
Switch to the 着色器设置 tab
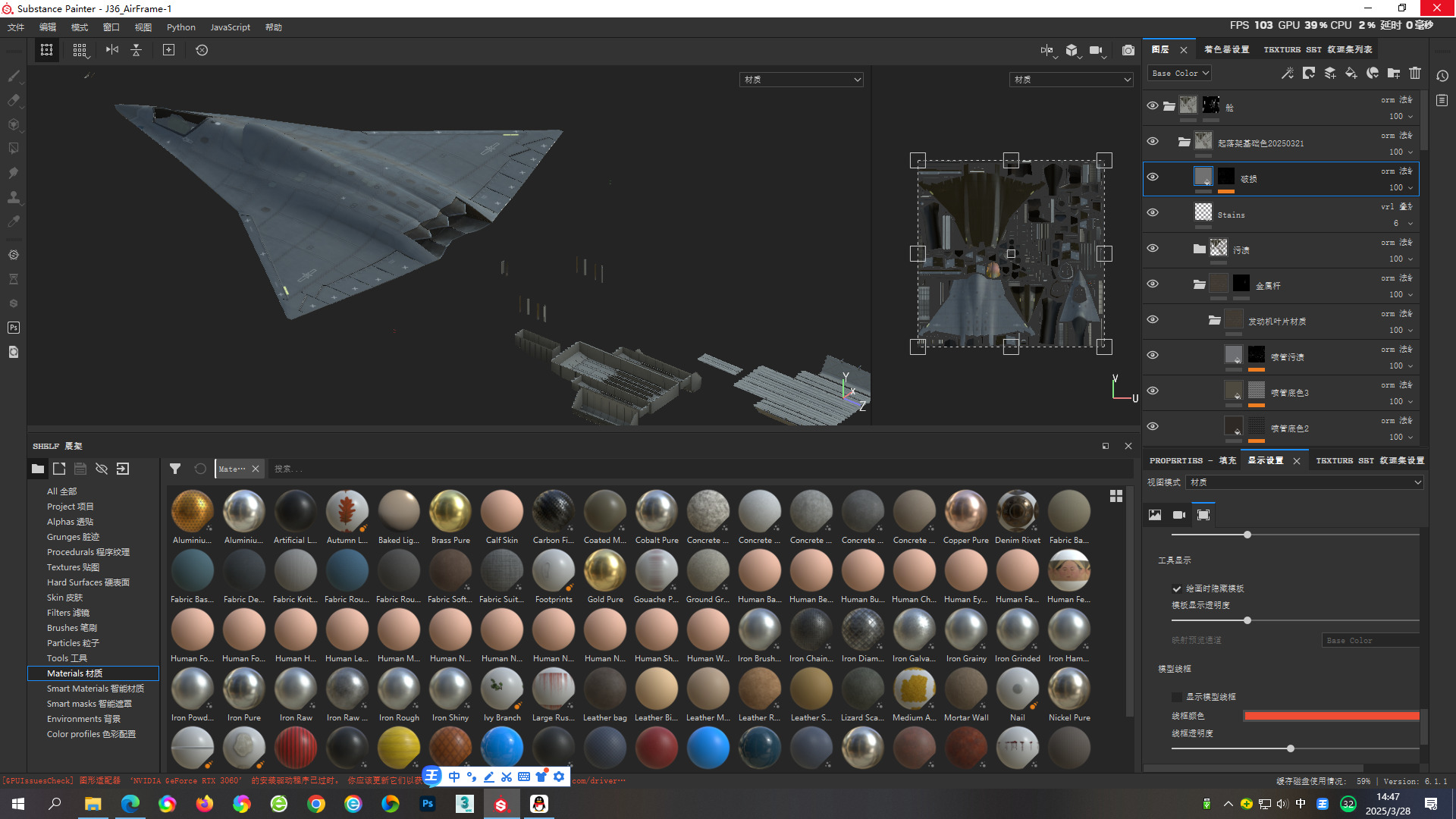pyautogui.click(x=1226, y=49)
